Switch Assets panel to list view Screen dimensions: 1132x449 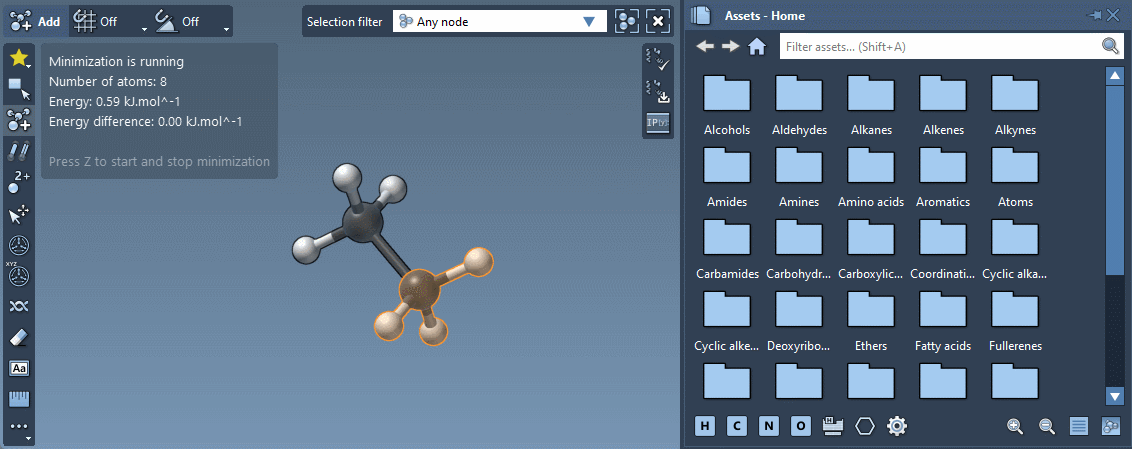point(1079,426)
